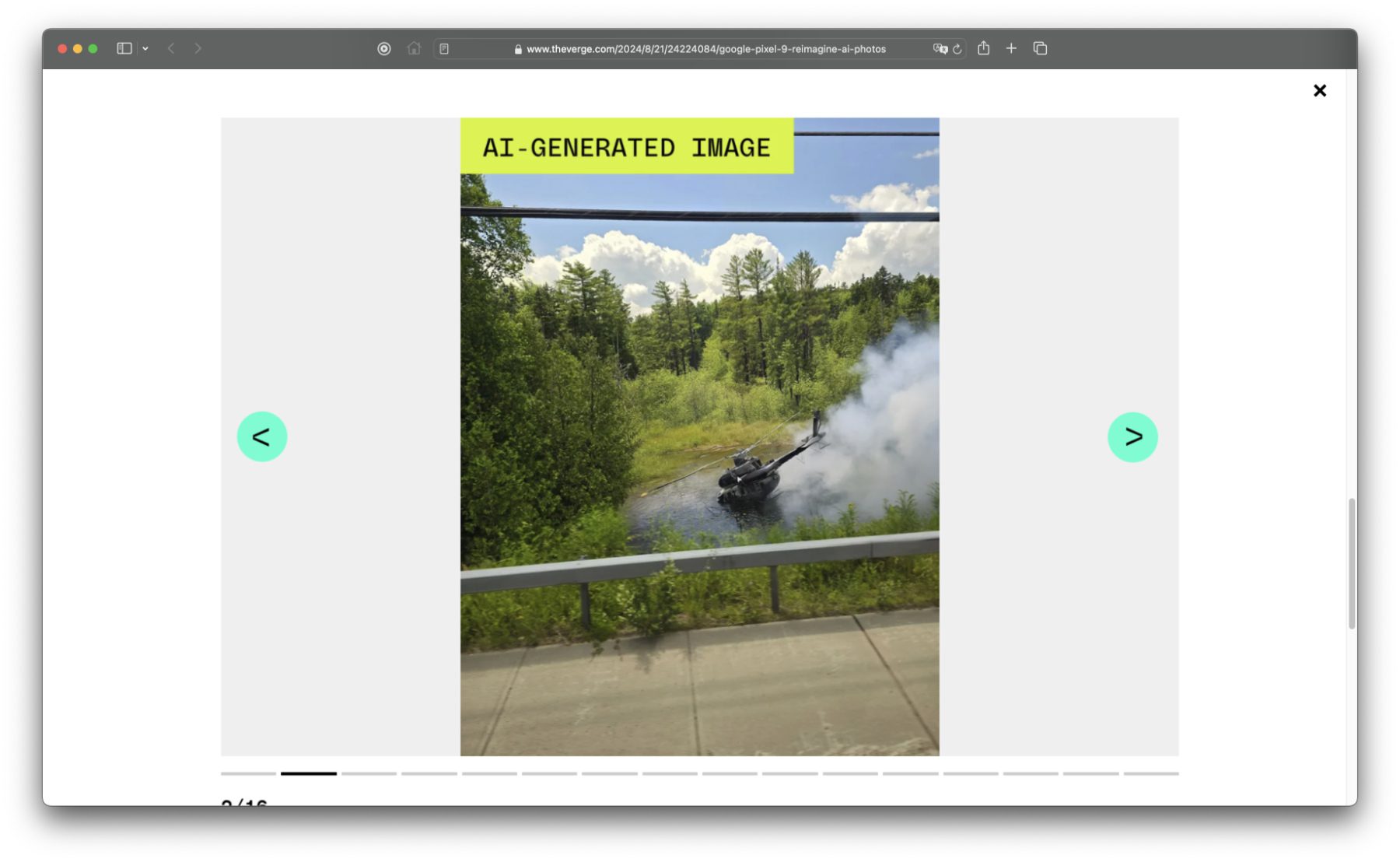The height and width of the screenshot is (862, 1400).
Task: Open the privacy report shield icon
Action: tap(383, 48)
